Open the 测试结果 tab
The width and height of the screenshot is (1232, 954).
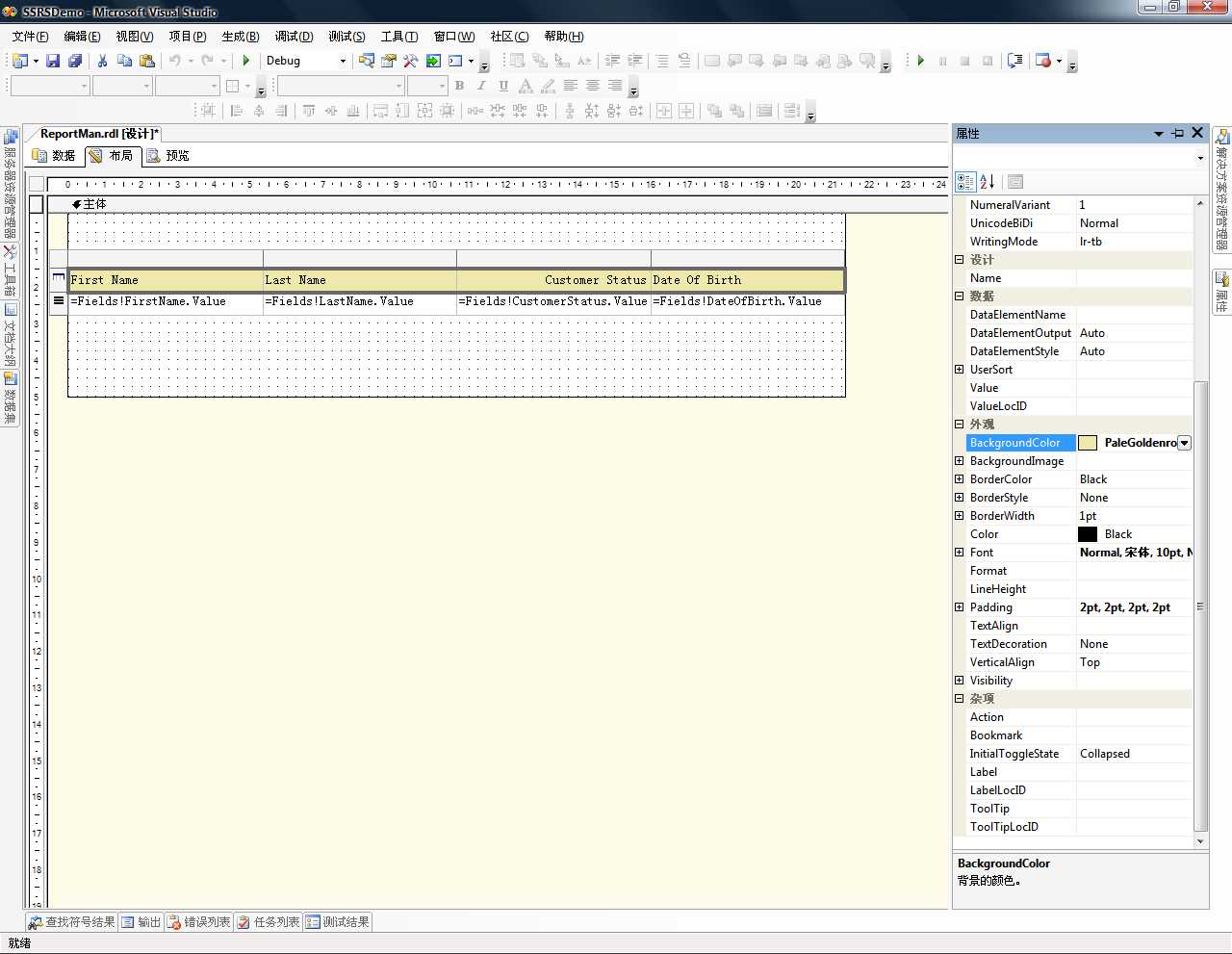(x=338, y=922)
